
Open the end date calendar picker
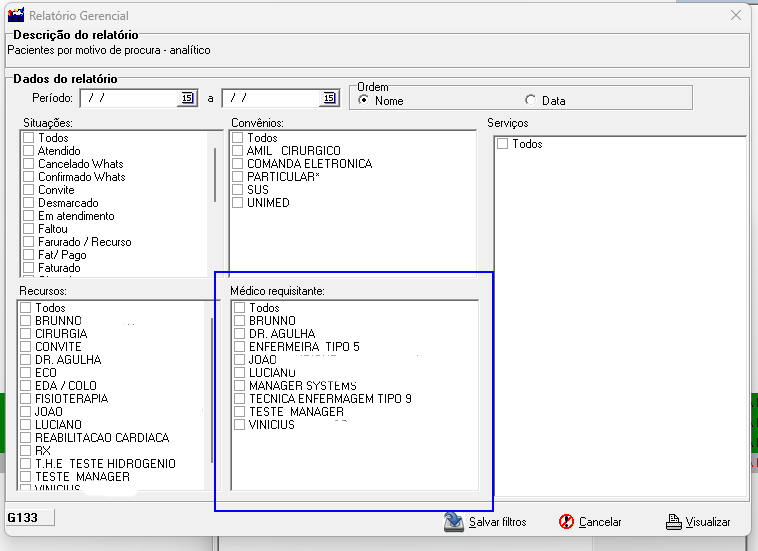pos(329,98)
